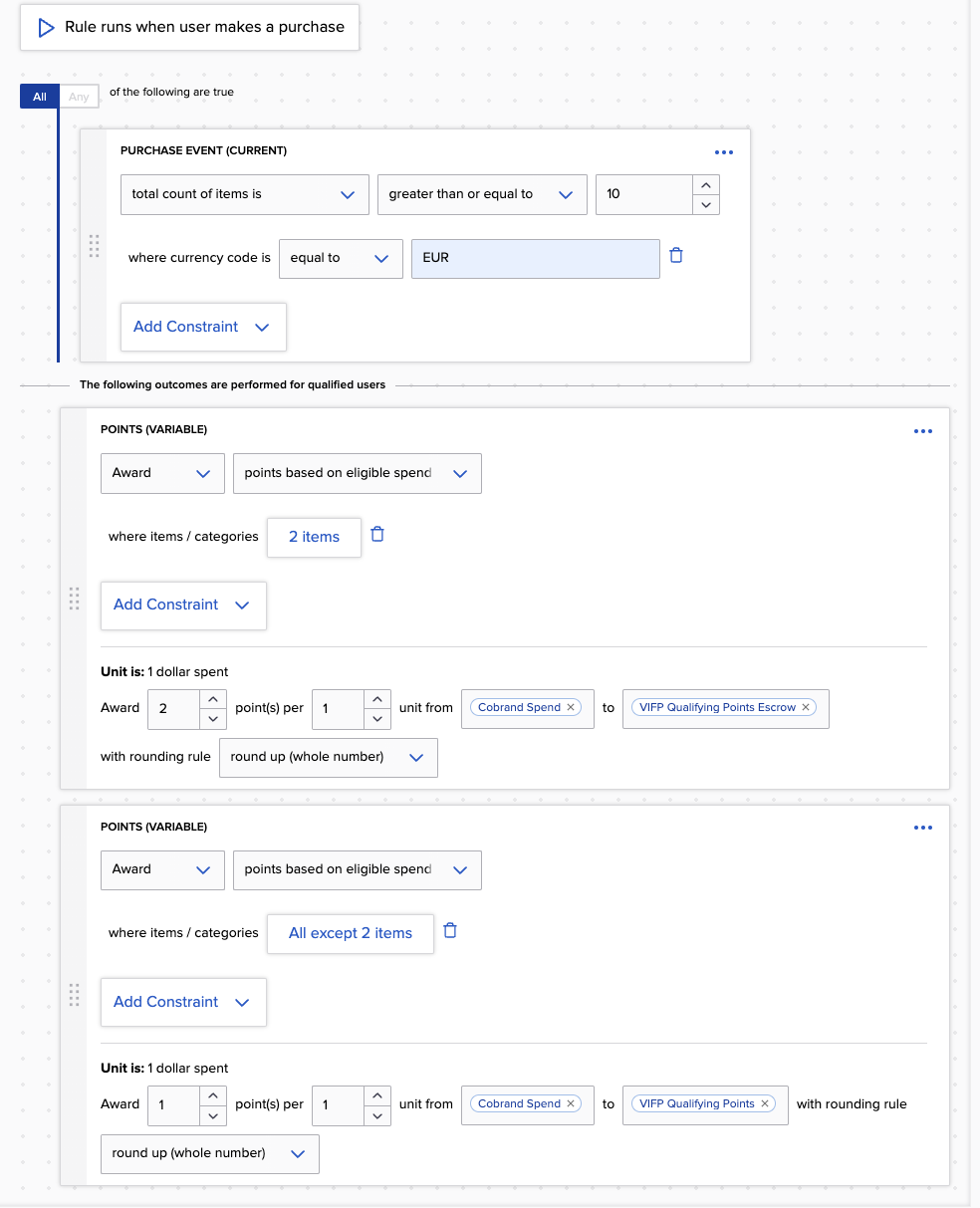
Task: Open currency 'equal to' operator dropdown
Action: (340, 258)
